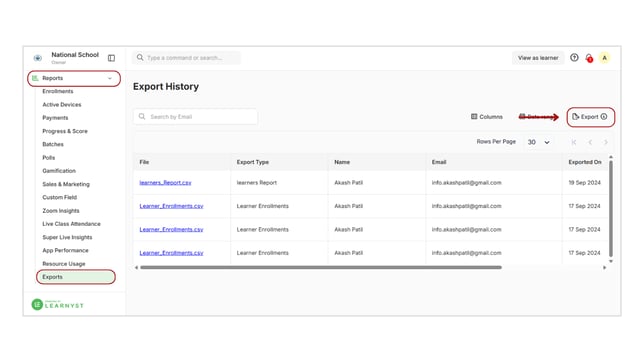
Task: Click the vertical table scrollbar
Action: pos(611,209)
